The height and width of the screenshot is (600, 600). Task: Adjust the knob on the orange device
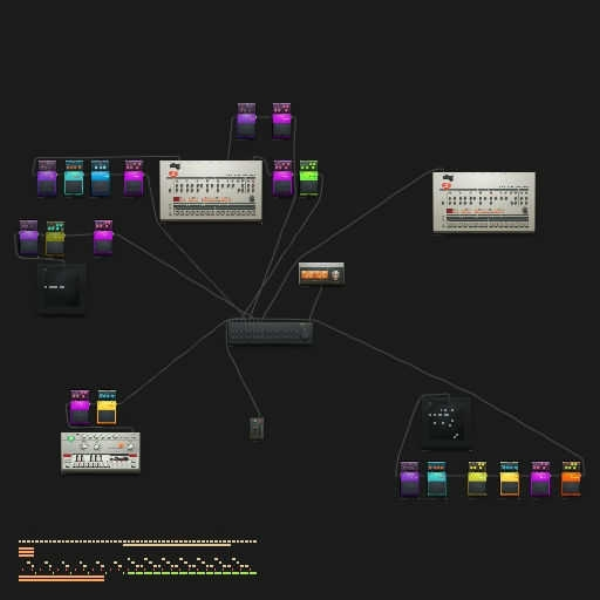[335, 274]
